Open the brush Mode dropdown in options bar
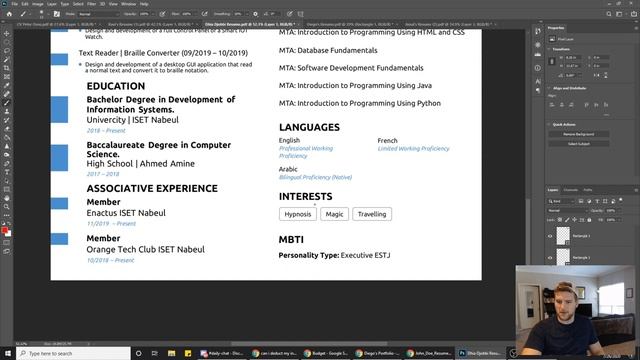Image resolution: width=640 pixels, height=360 pixels. pos(99,14)
